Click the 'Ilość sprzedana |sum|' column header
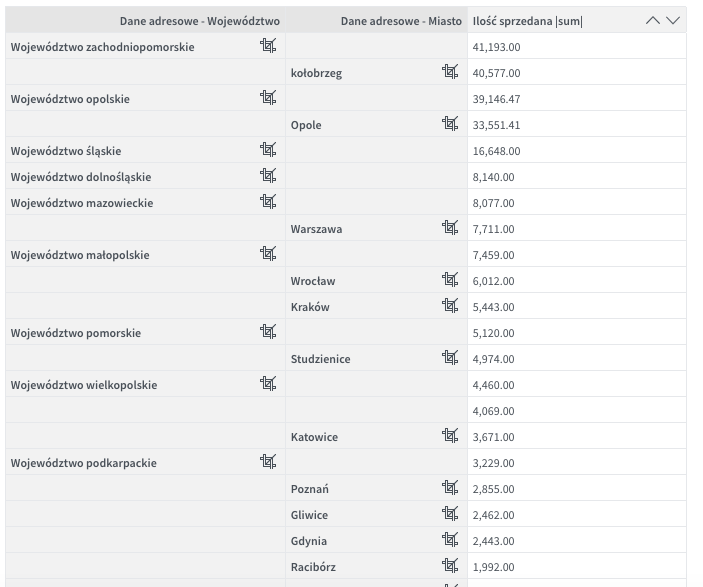 pos(527,20)
